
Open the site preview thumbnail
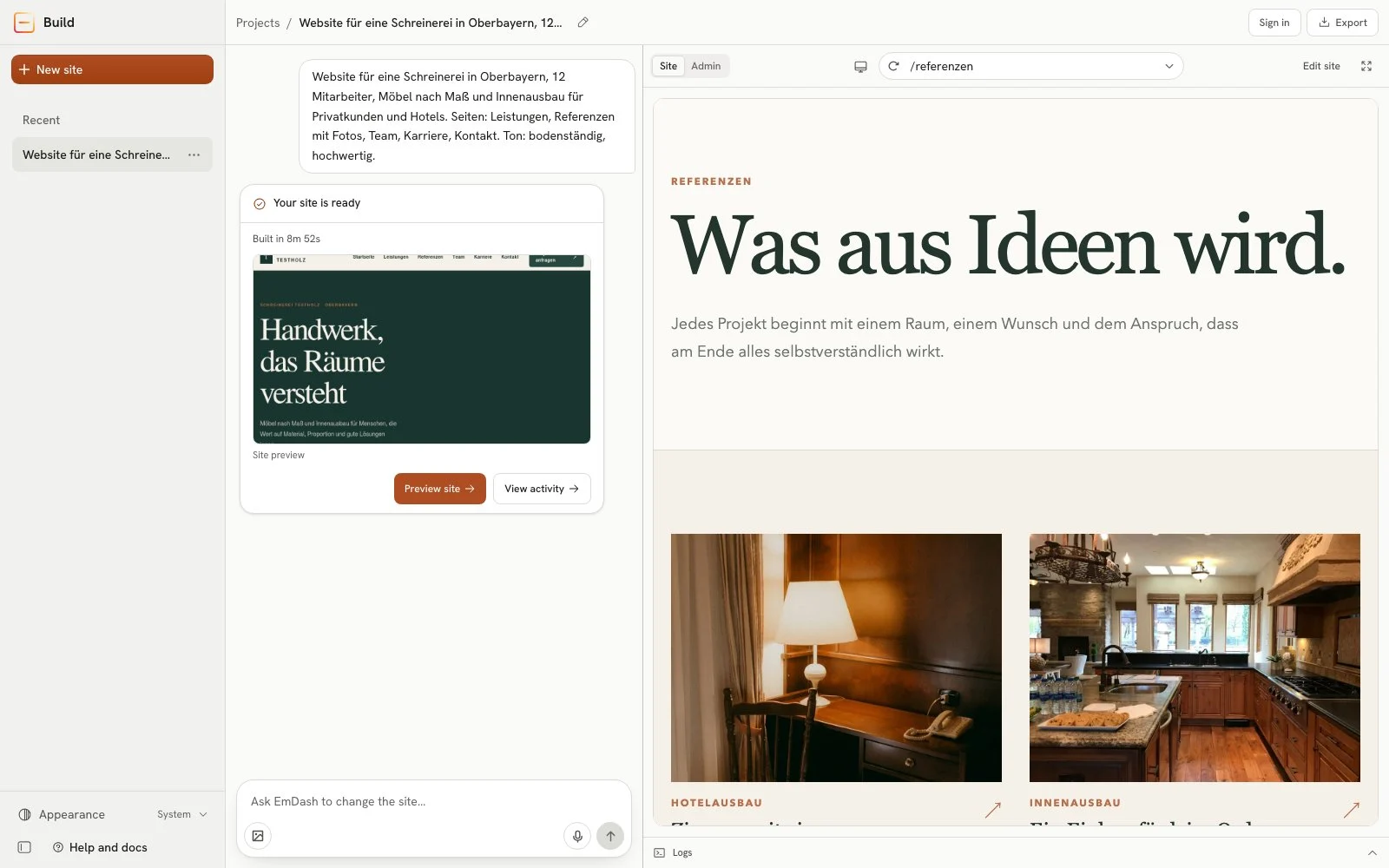coord(422,349)
